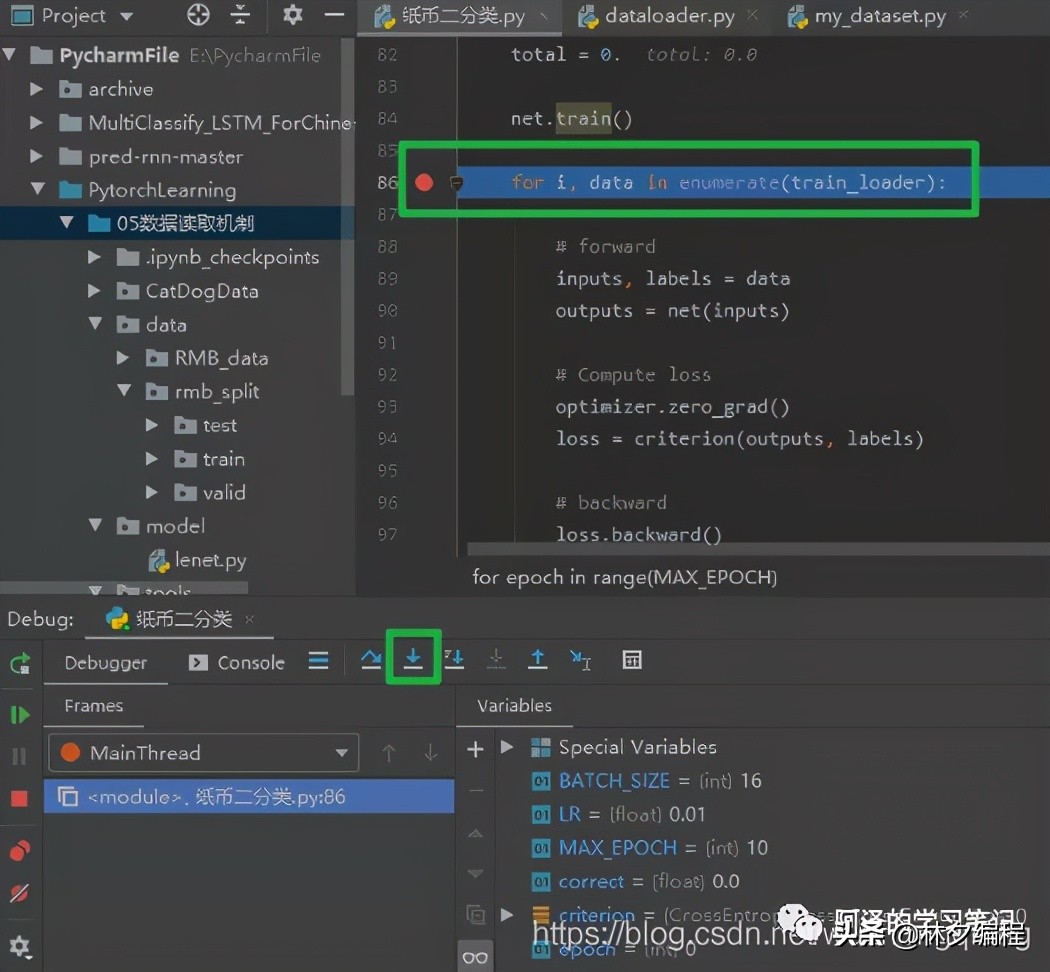Open View Breakpoints double red circle icon
The image size is (1050, 972).
point(19,850)
